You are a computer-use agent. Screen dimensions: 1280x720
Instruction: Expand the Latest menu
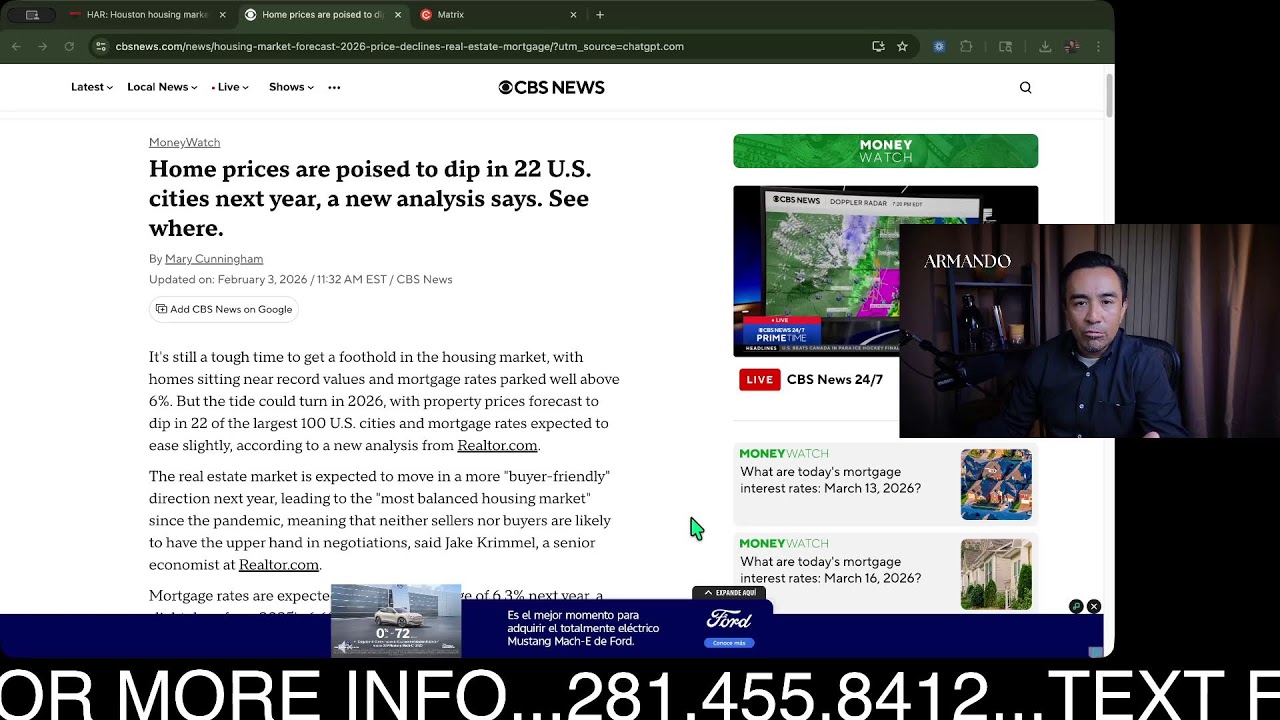[x=92, y=87]
